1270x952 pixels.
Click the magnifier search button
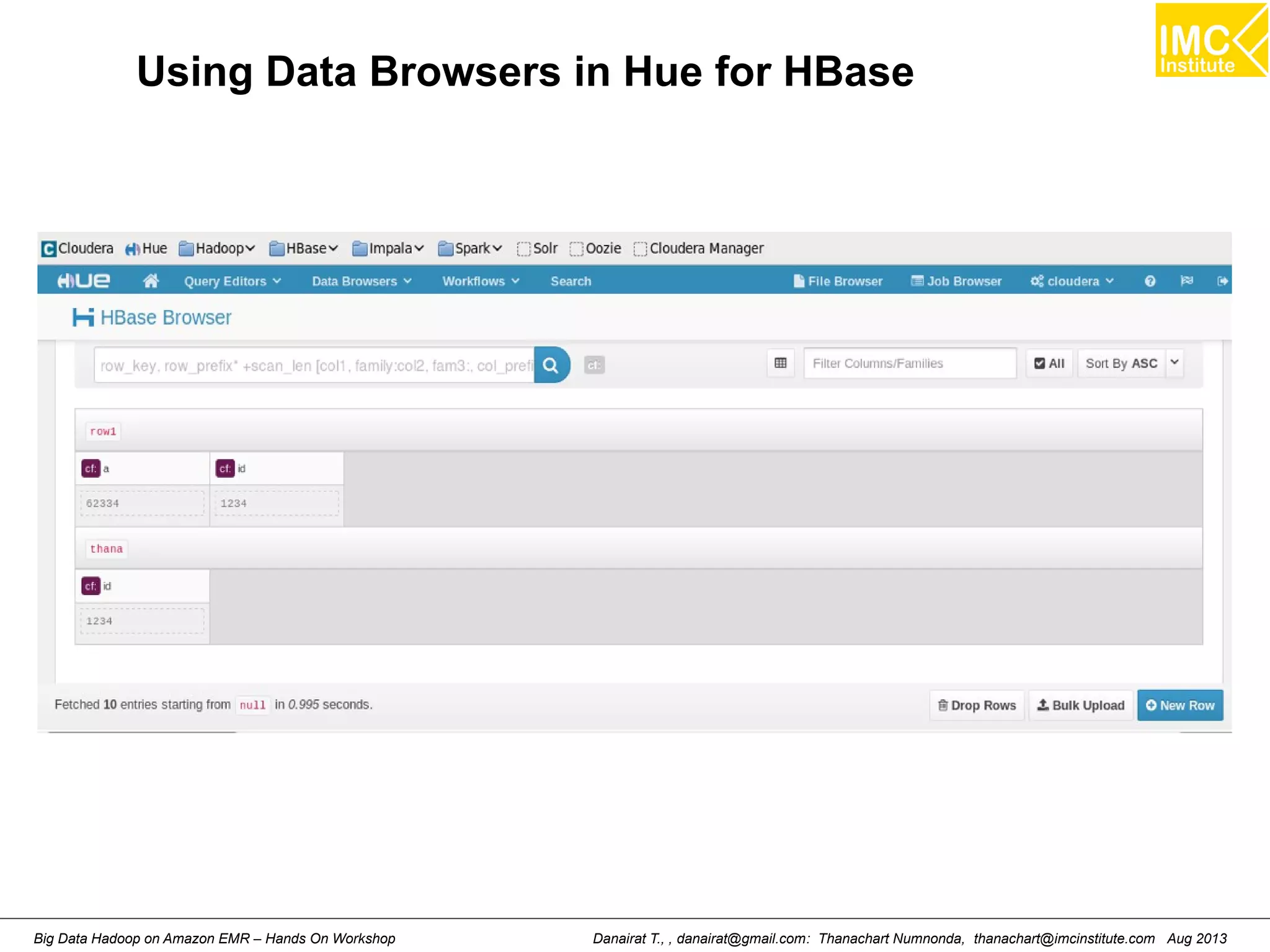(x=551, y=365)
